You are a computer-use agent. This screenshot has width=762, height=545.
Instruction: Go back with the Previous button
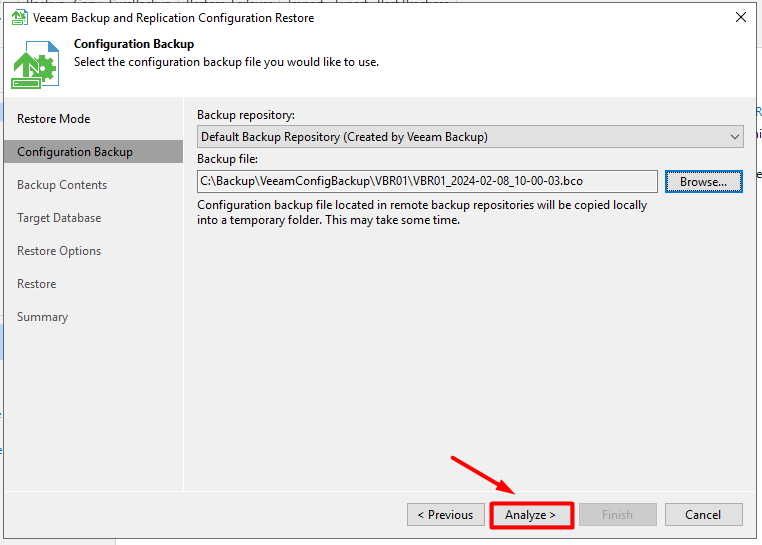446,514
